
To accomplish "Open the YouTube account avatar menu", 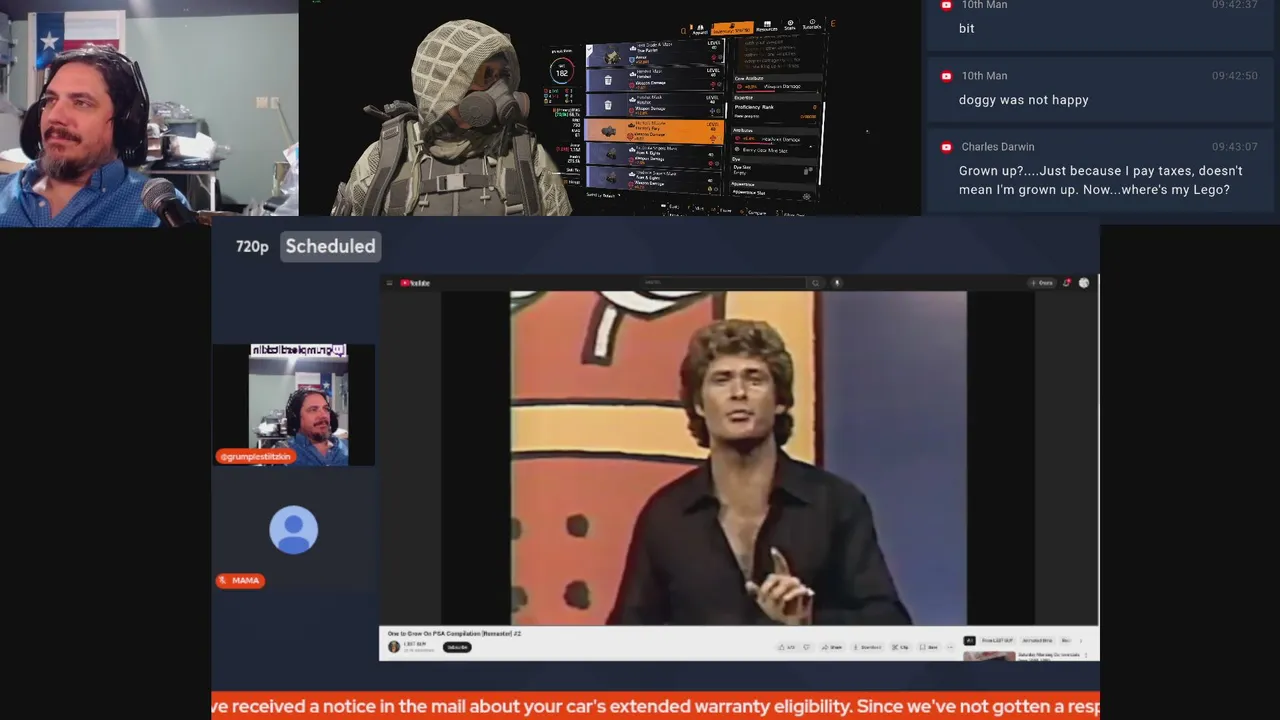I will pos(1084,283).
